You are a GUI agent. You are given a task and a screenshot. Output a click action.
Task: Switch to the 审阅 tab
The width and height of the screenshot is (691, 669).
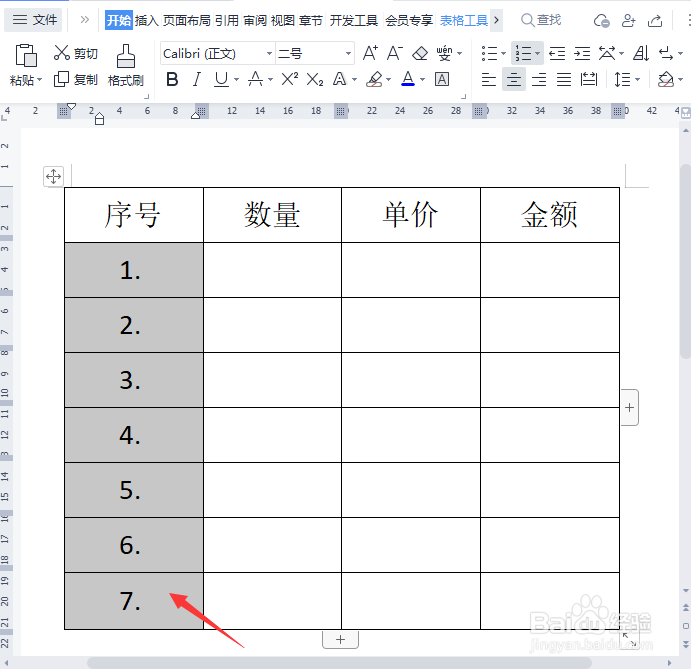click(255, 20)
